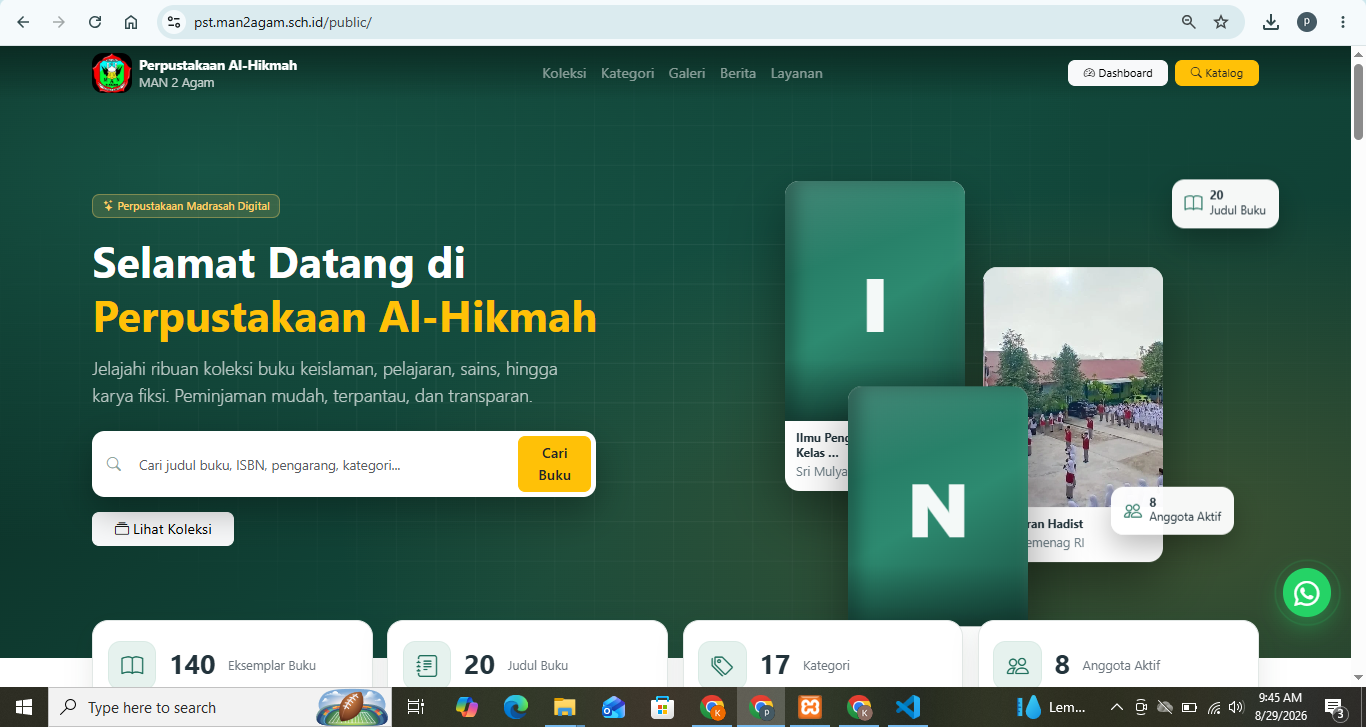Click the zoom magnifier icon in address bar

coord(1189,22)
